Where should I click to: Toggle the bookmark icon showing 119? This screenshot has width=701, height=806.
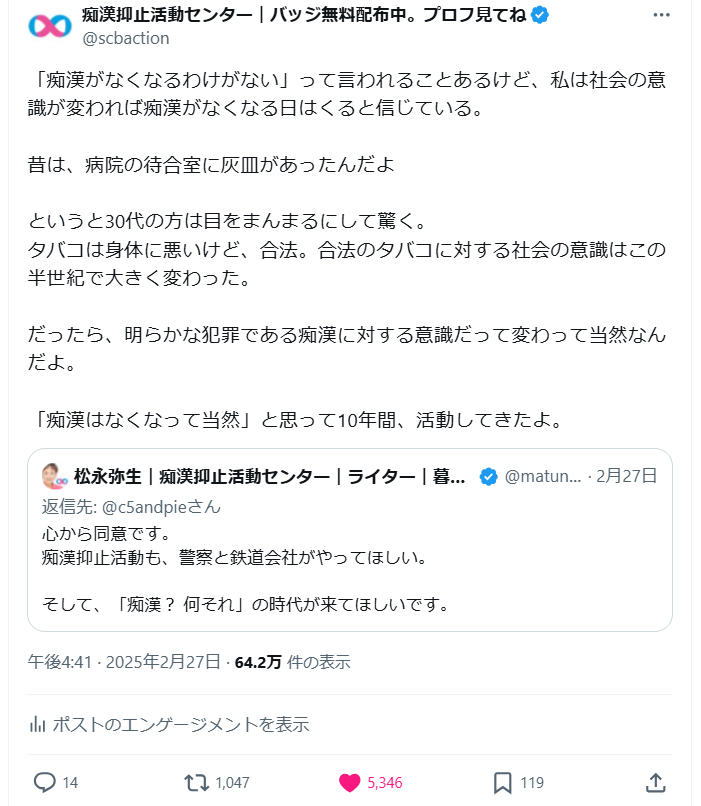pos(503,782)
